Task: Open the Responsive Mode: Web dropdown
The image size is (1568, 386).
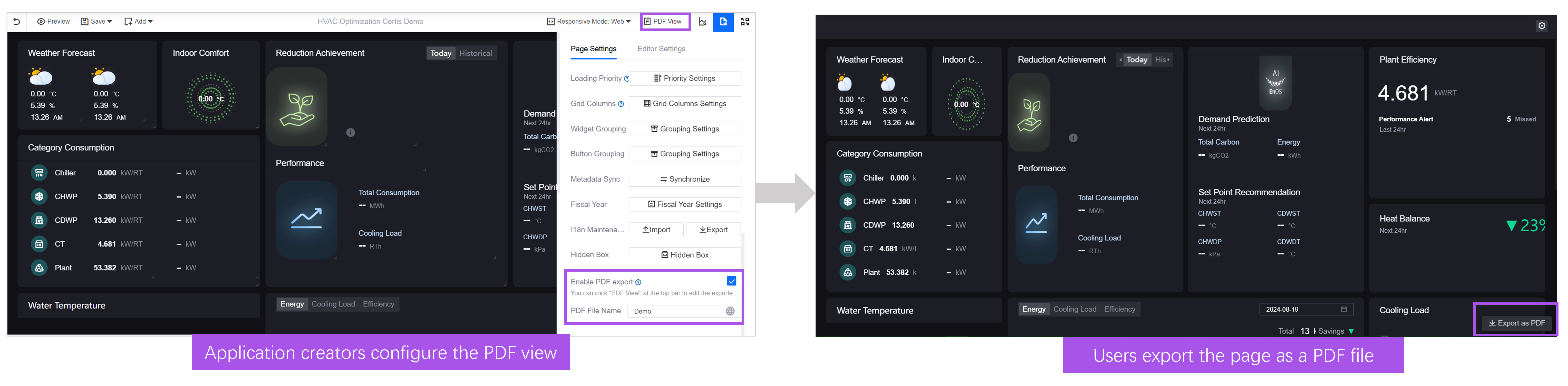Action: (x=589, y=22)
